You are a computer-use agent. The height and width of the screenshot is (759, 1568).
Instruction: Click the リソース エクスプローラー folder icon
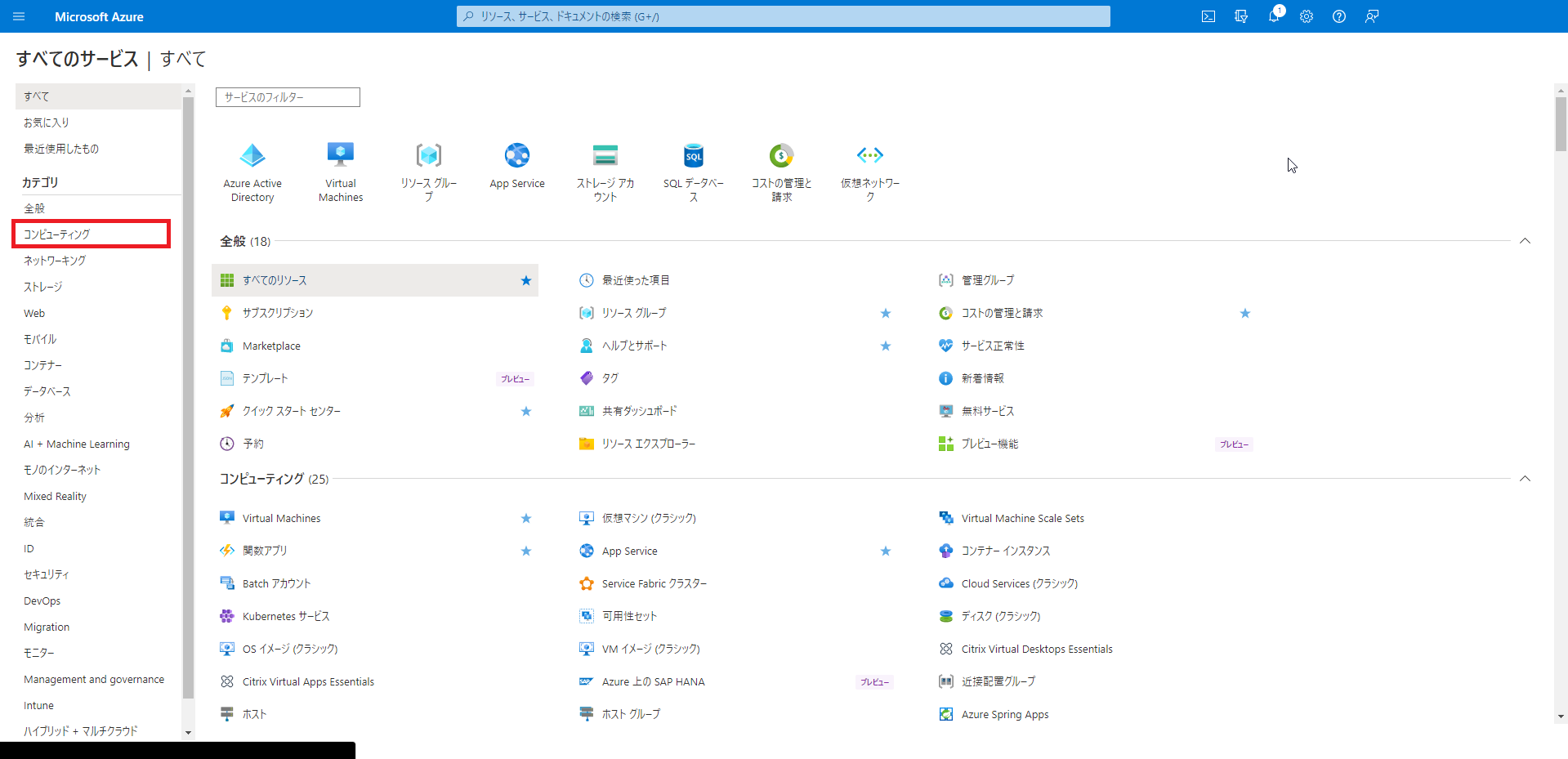pos(587,444)
